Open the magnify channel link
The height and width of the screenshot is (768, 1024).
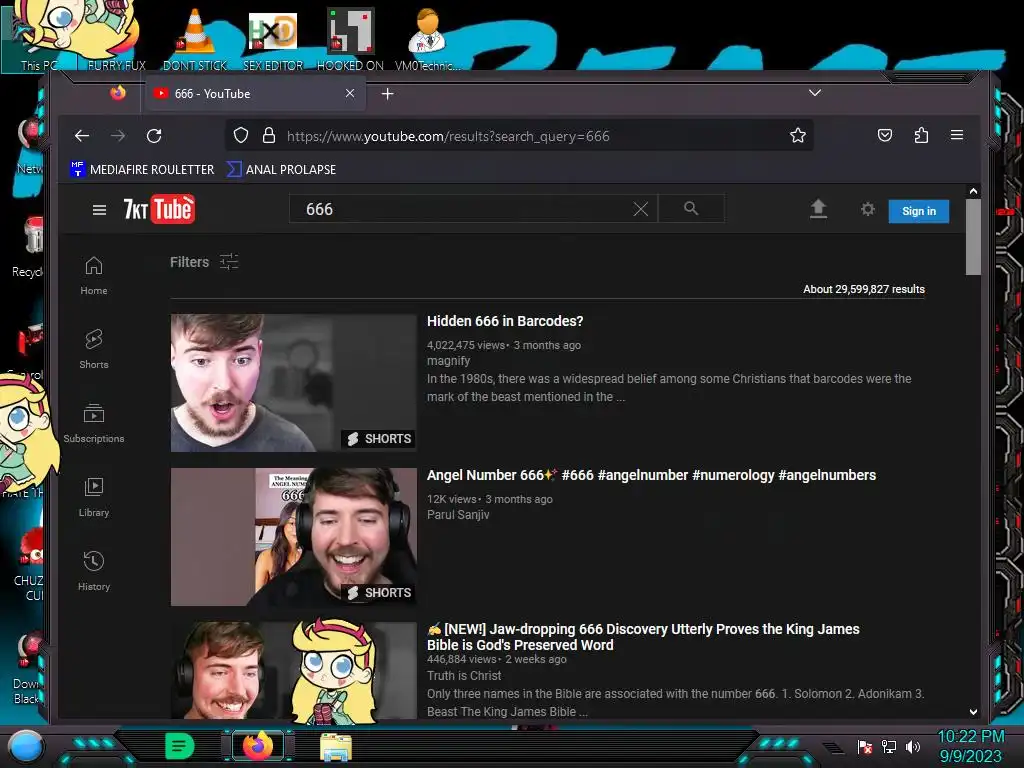(448, 361)
